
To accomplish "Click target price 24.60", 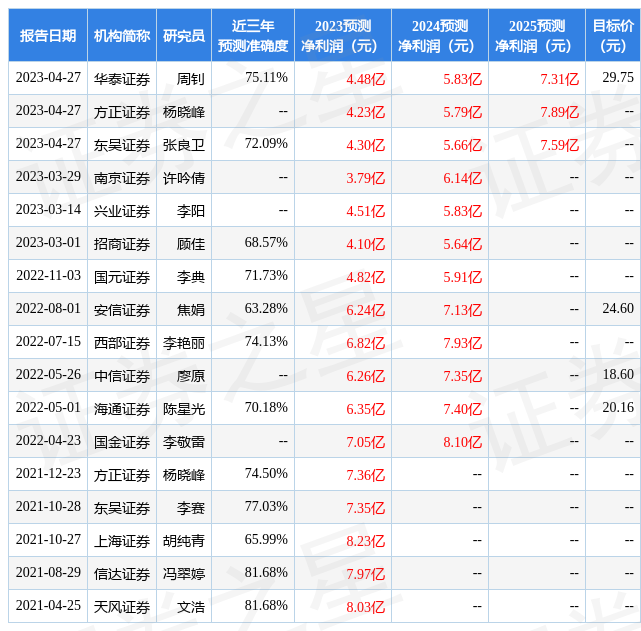I will point(618,309).
